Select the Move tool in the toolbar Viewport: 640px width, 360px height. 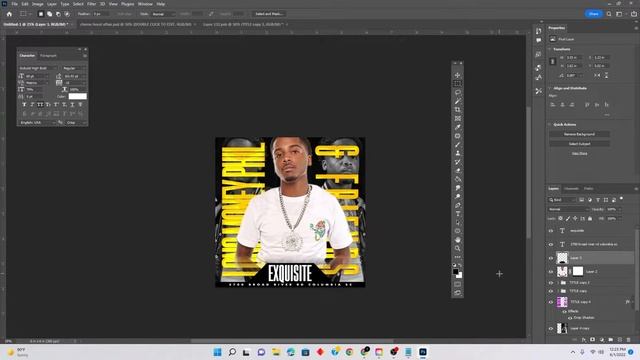458,75
